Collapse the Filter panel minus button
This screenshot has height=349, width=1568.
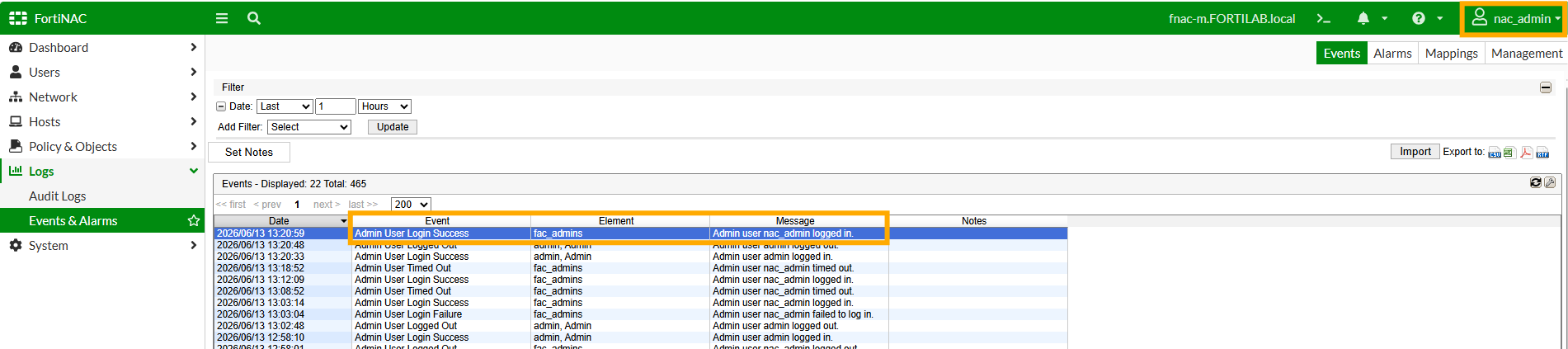[x=1545, y=87]
